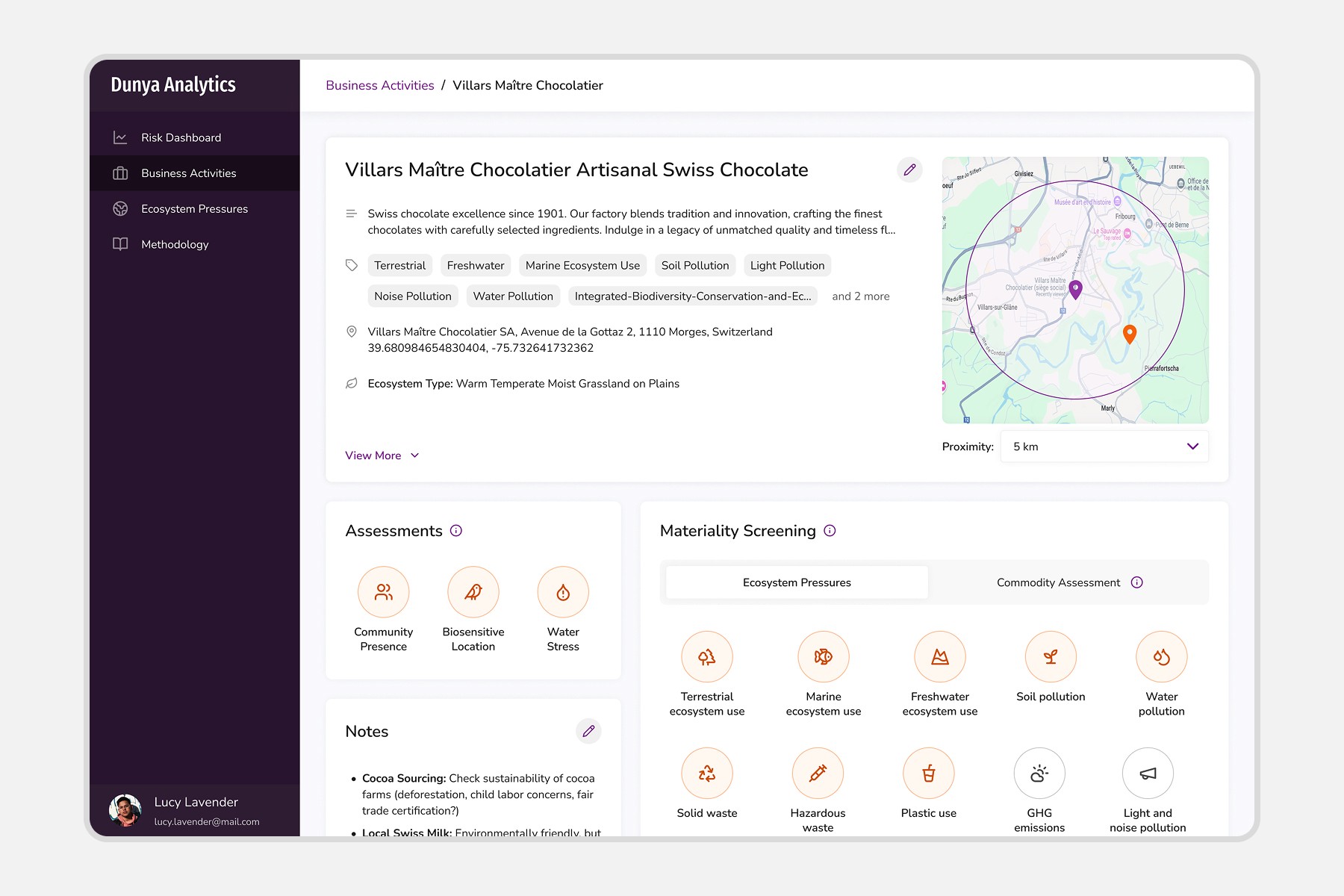Click the Soil Pollution tag

(x=695, y=265)
